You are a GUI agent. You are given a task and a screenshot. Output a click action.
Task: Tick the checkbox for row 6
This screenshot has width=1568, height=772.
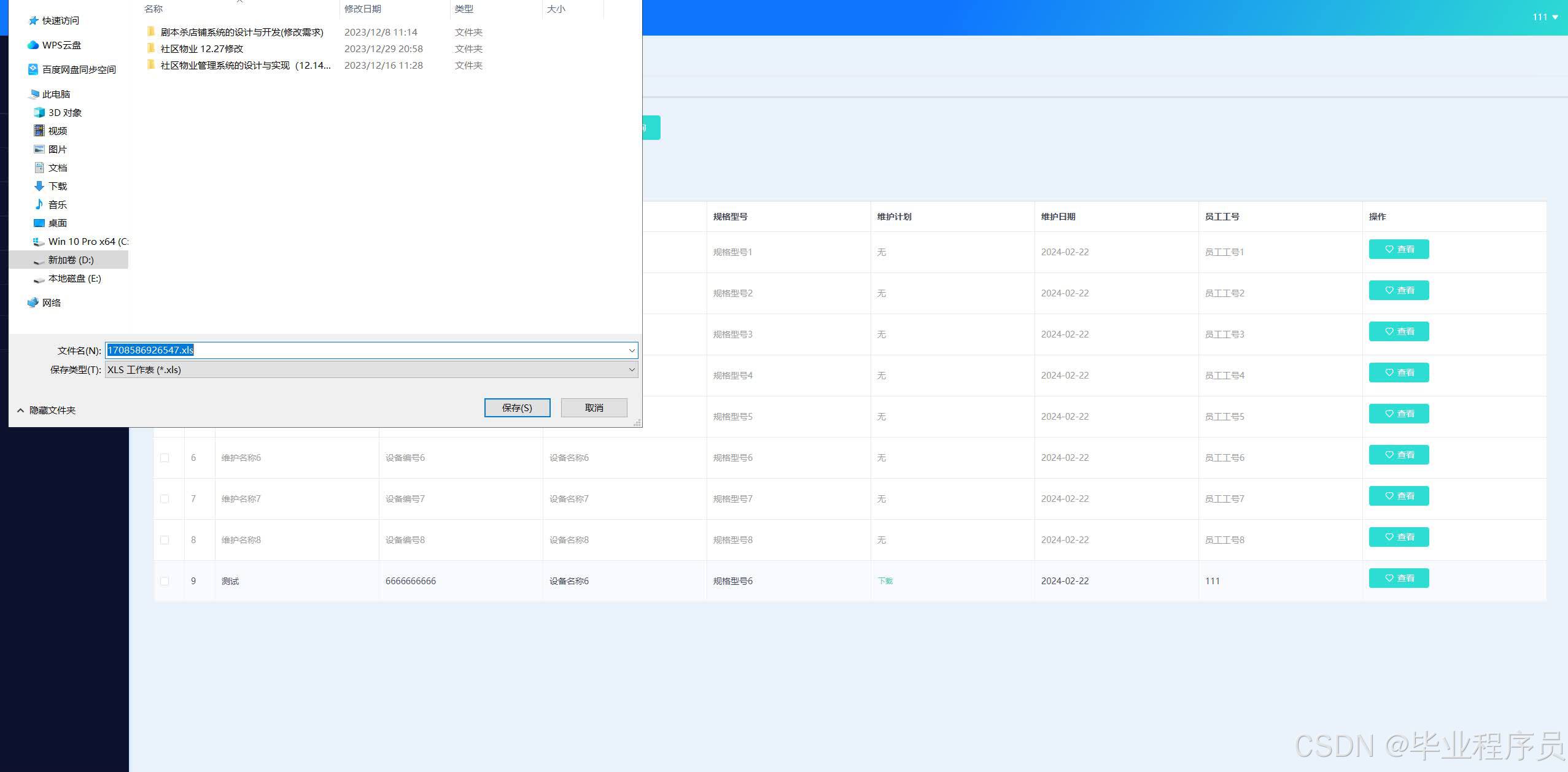pos(165,458)
